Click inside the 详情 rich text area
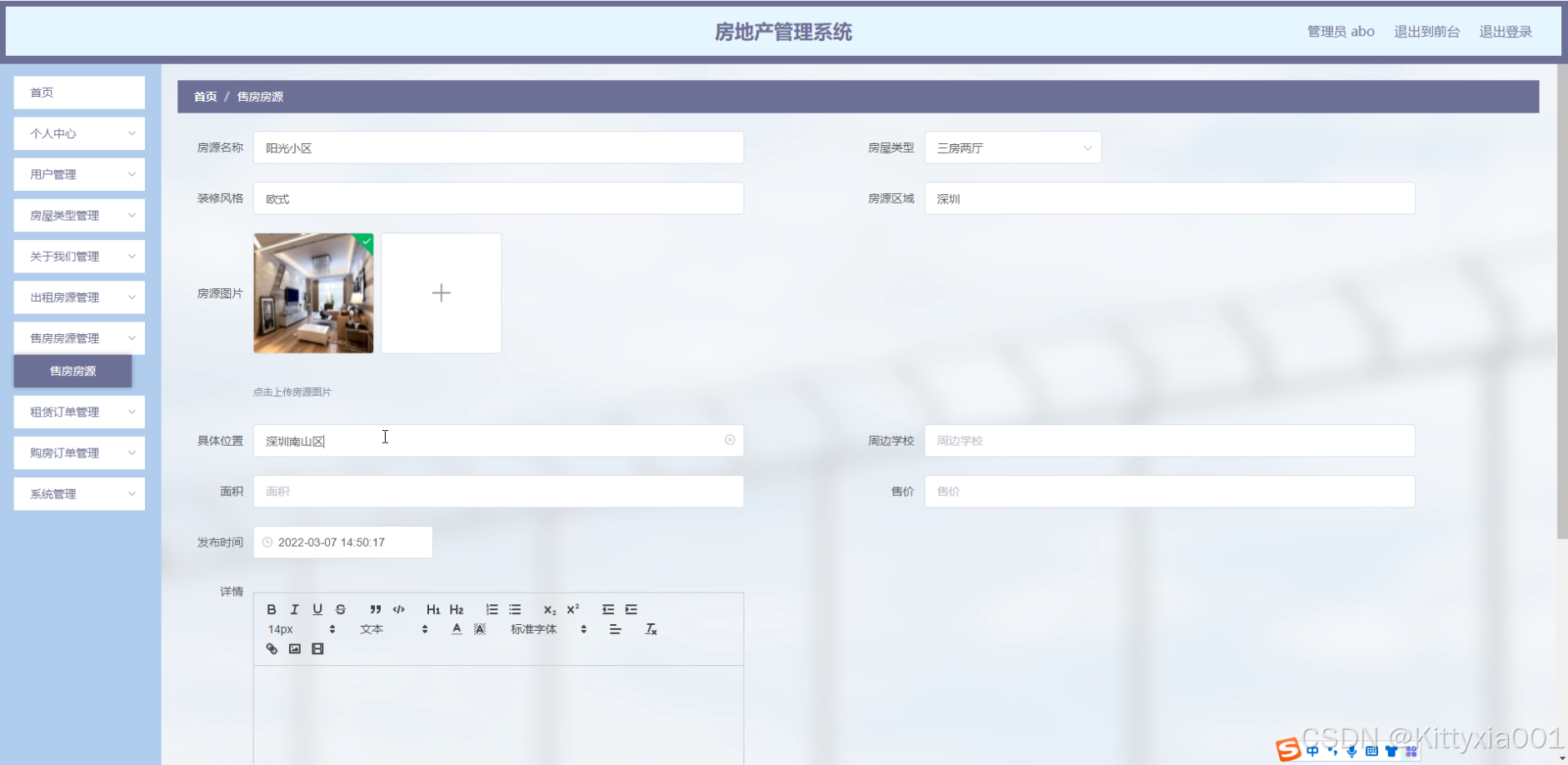The height and width of the screenshot is (765, 1568). coord(498,715)
